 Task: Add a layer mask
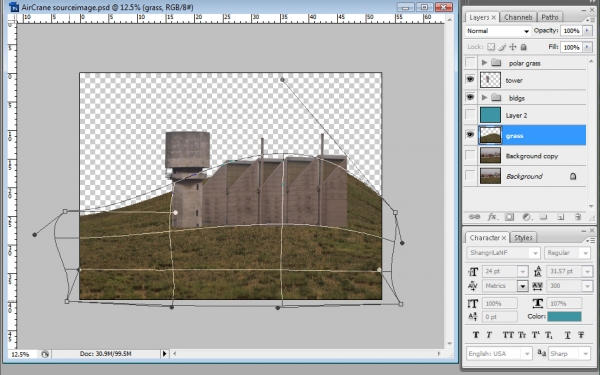click(509, 217)
